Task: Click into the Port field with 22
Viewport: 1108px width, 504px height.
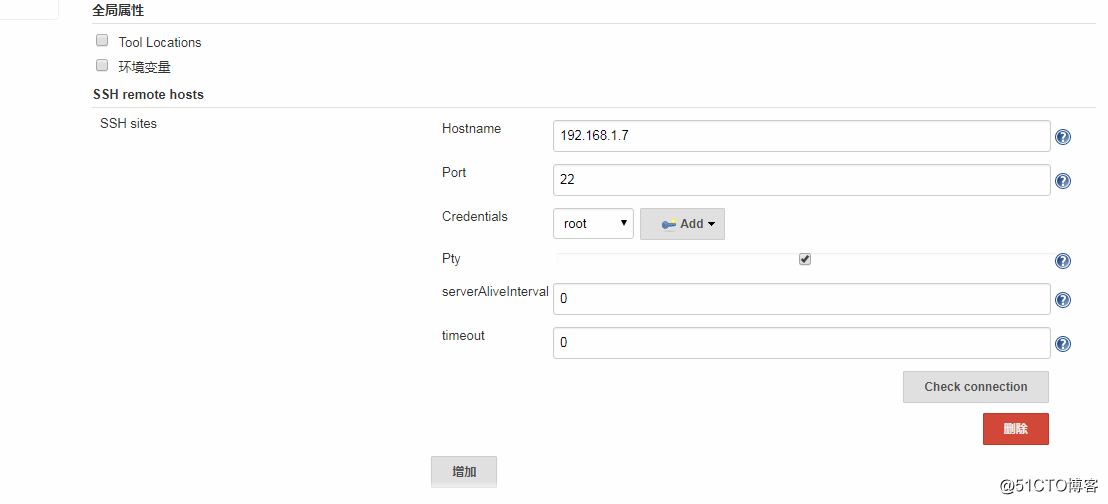Action: click(801, 180)
